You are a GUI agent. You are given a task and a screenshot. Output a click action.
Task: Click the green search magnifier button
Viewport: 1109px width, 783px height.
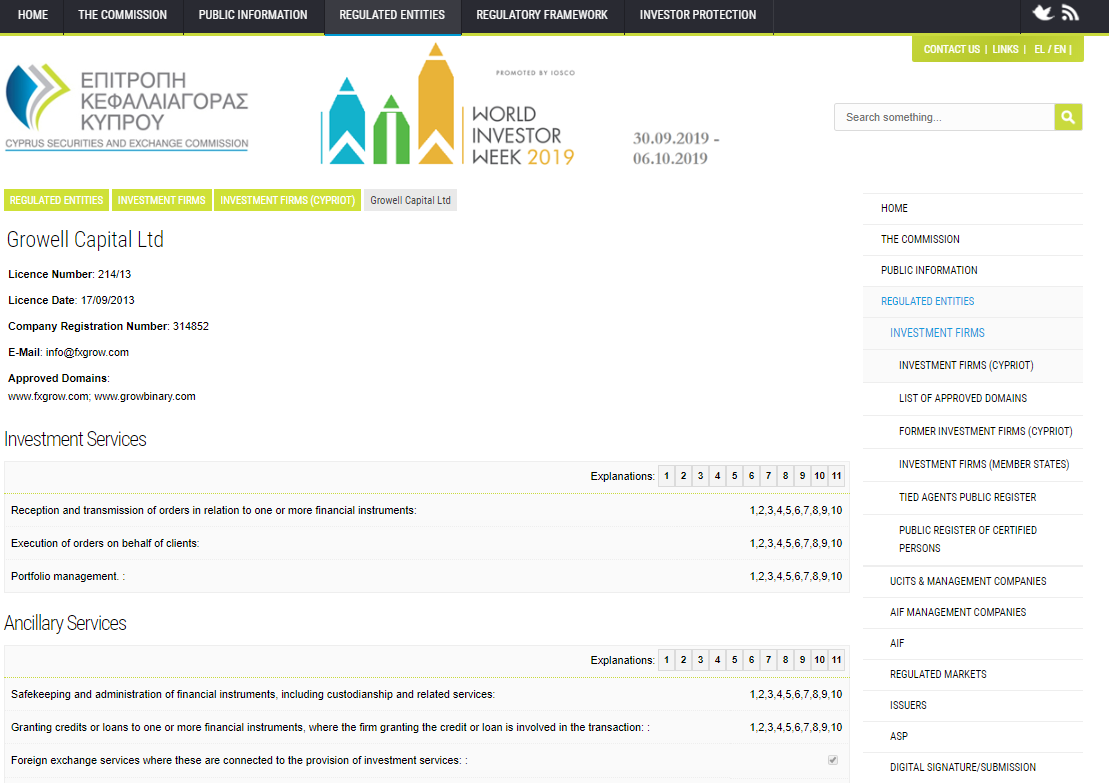coord(1068,117)
